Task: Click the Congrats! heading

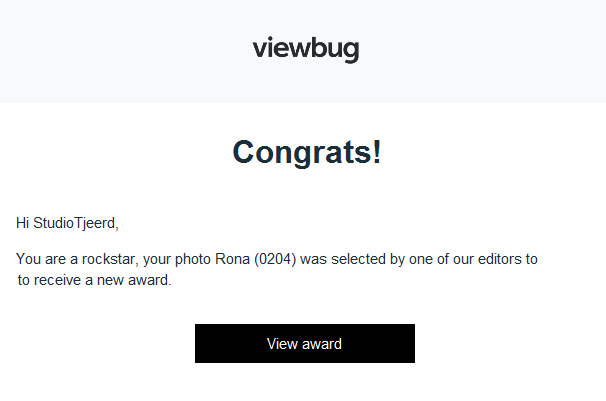Action: click(307, 152)
